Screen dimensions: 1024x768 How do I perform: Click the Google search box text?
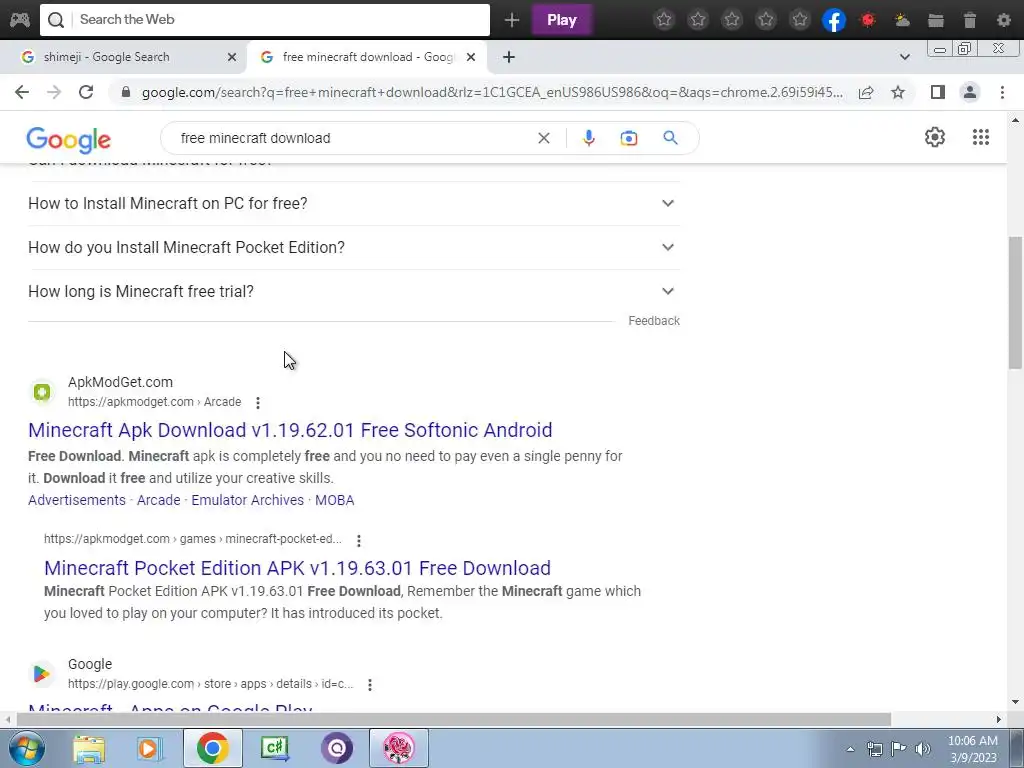[255, 138]
